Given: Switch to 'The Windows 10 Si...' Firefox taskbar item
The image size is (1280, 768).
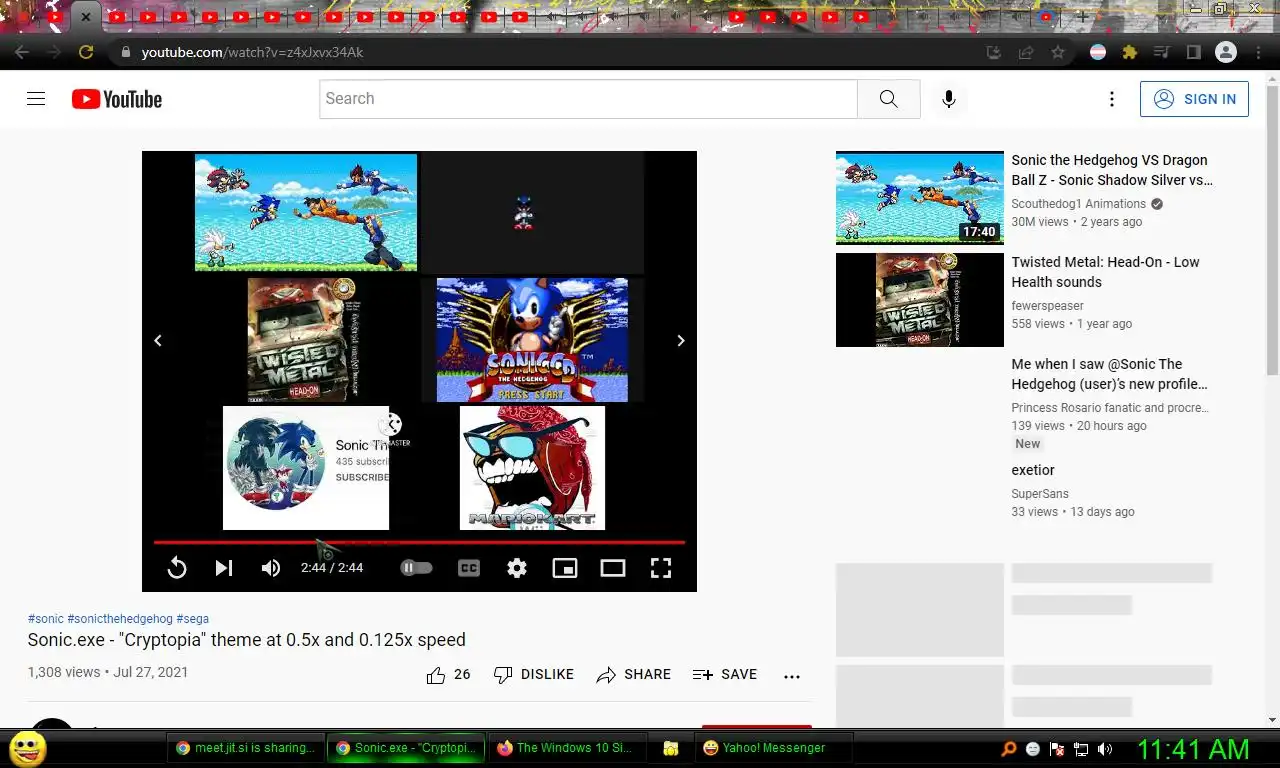Looking at the screenshot, I should [x=566, y=748].
